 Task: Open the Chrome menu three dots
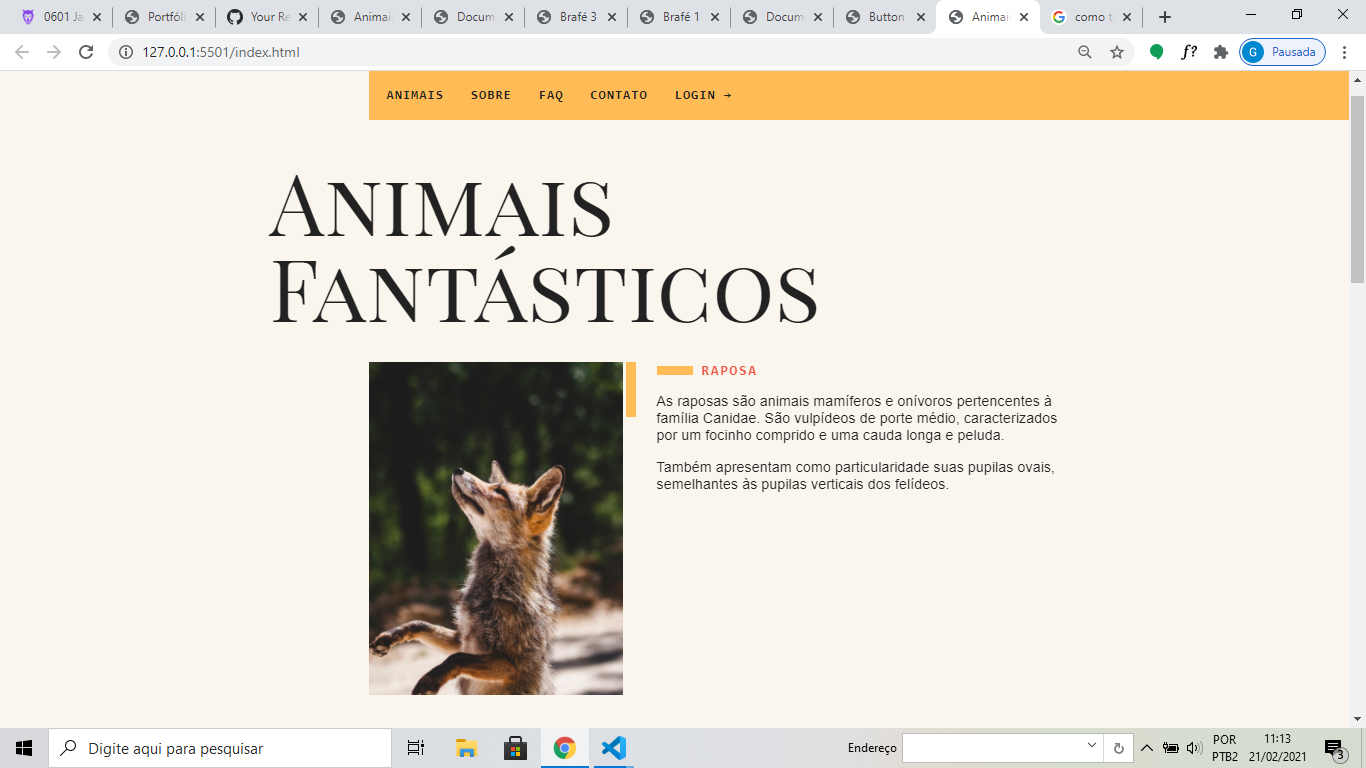1345,52
